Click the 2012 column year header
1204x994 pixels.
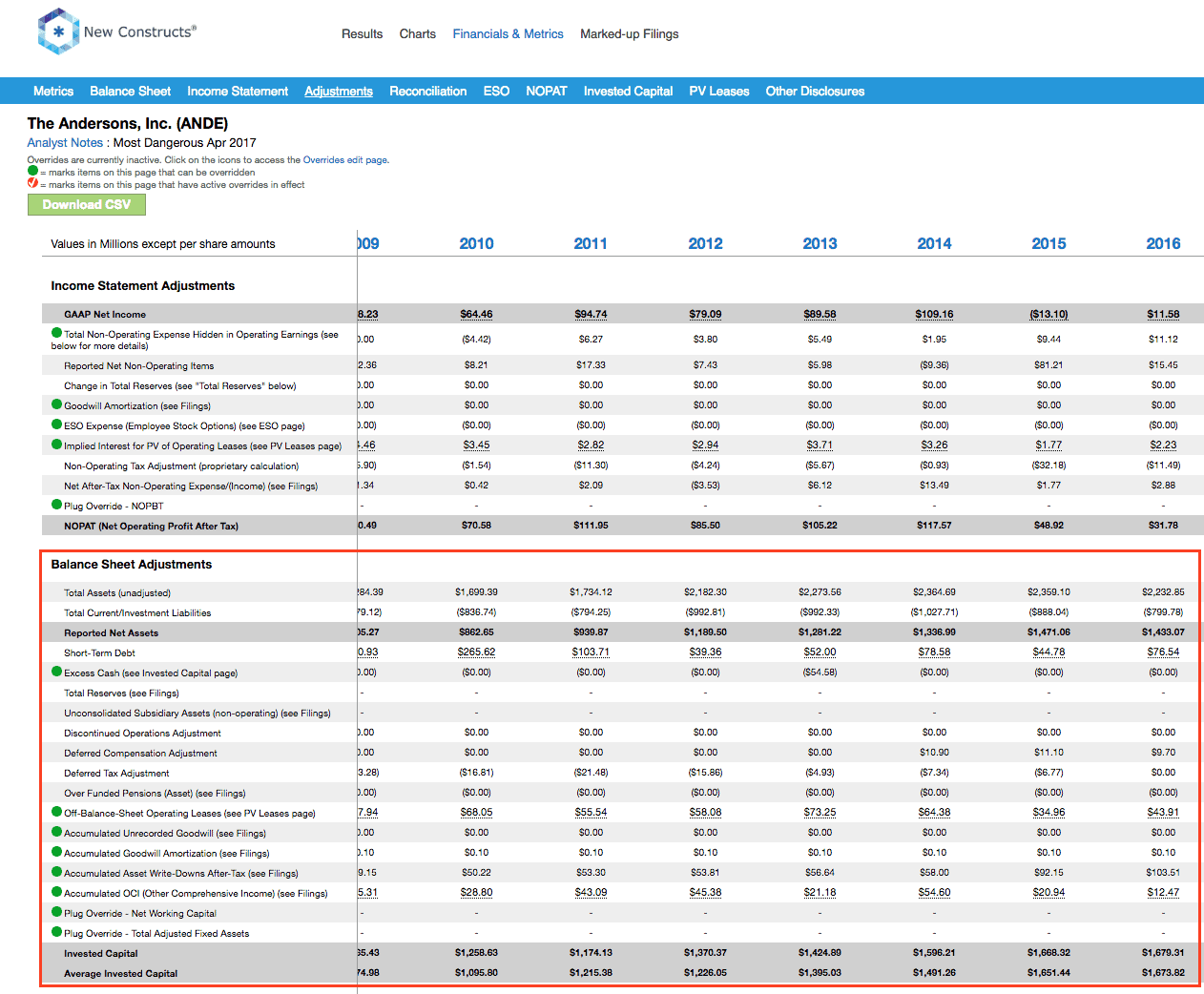pyautogui.click(x=706, y=244)
